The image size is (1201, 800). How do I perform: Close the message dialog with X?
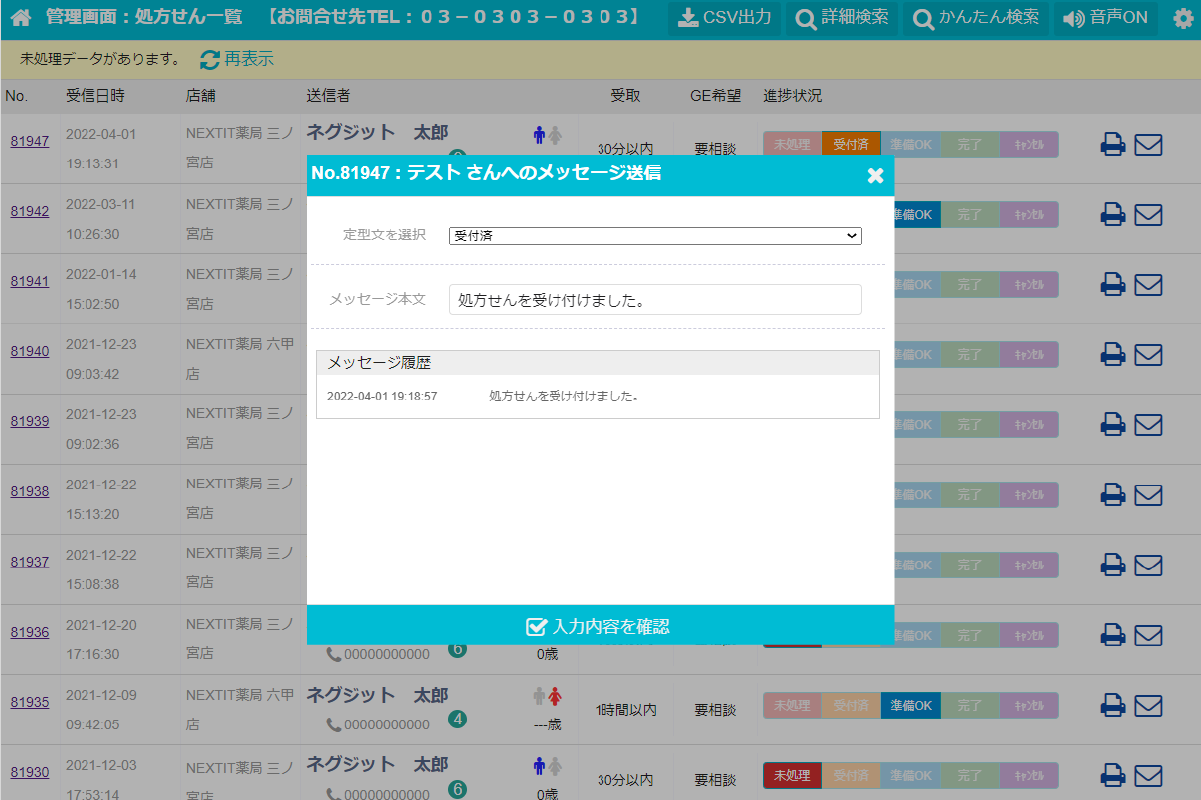[x=875, y=176]
